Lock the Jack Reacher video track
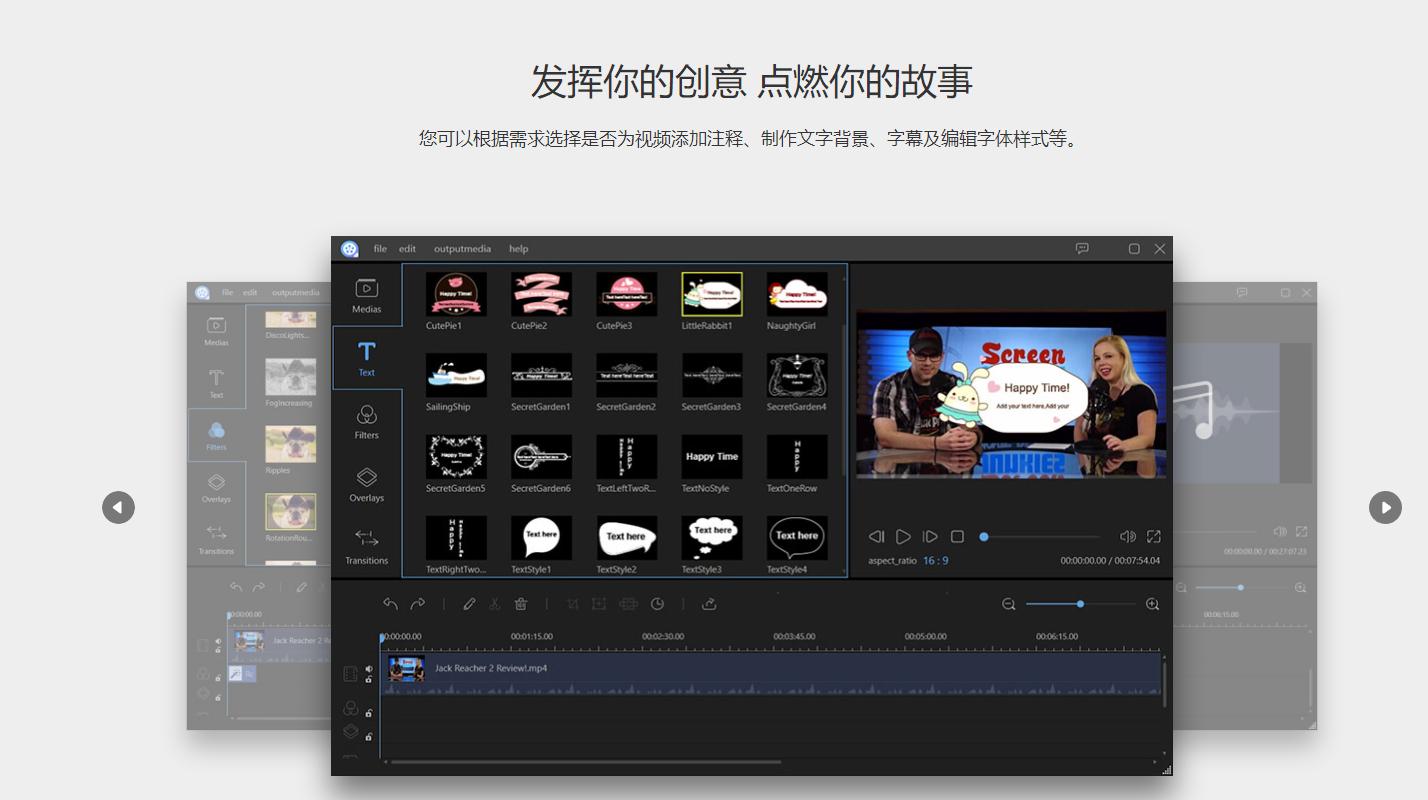Image resolution: width=1428 pixels, height=800 pixels. [x=368, y=680]
